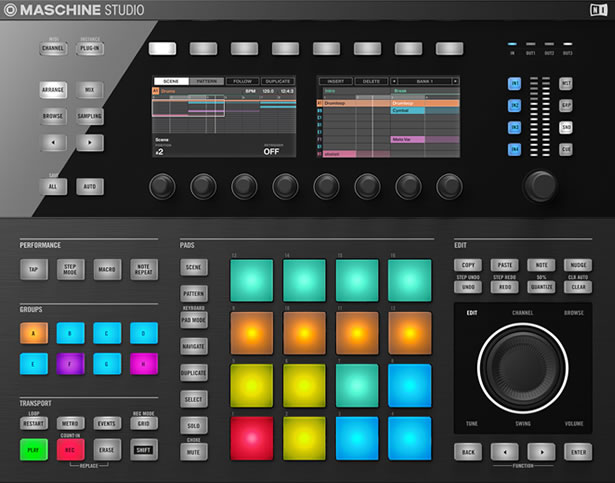This screenshot has height=483, width=615.
Task: Trigger yellow pad 2
Action: click(x=304, y=438)
